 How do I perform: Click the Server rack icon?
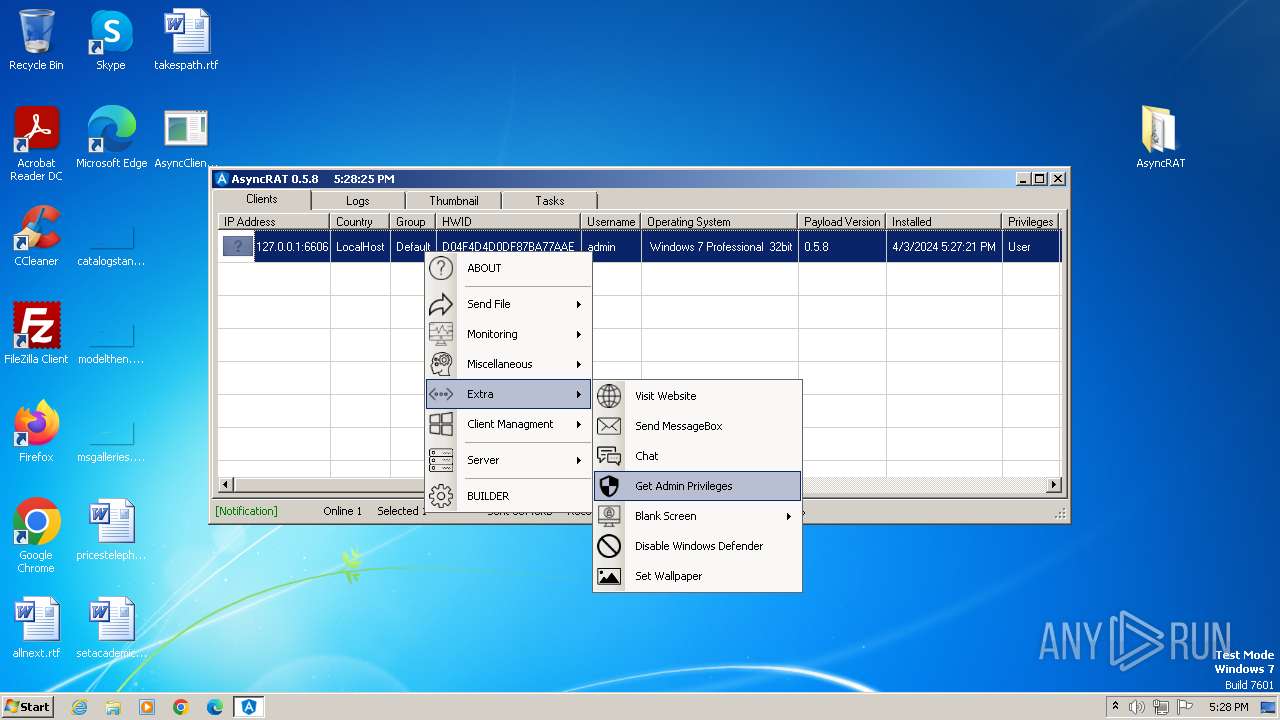[x=441, y=460]
